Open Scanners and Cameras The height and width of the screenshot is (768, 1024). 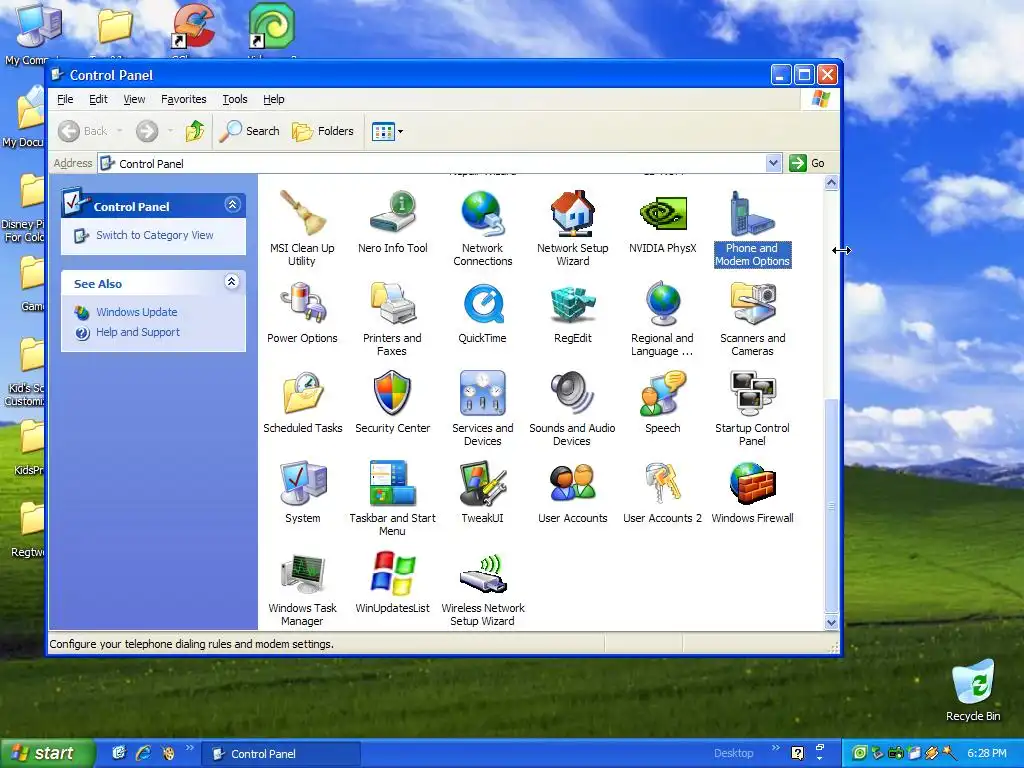[752, 317]
